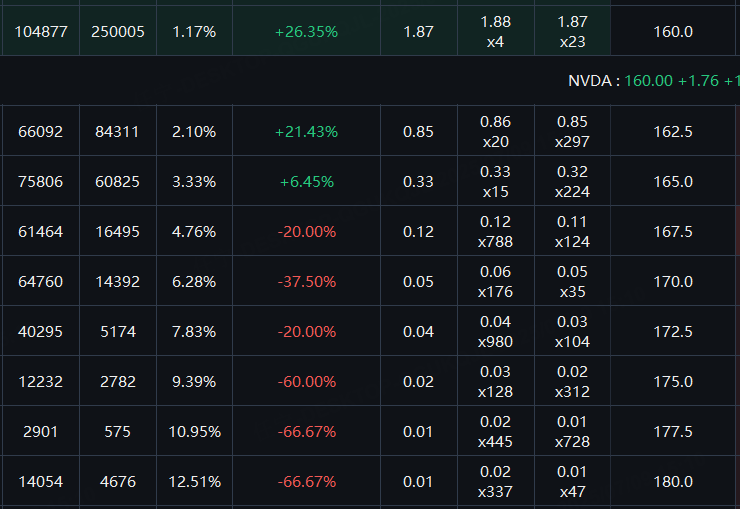Select the 162.5 strike price cell
The height and width of the screenshot is (509, 740).
click(673, 131)
